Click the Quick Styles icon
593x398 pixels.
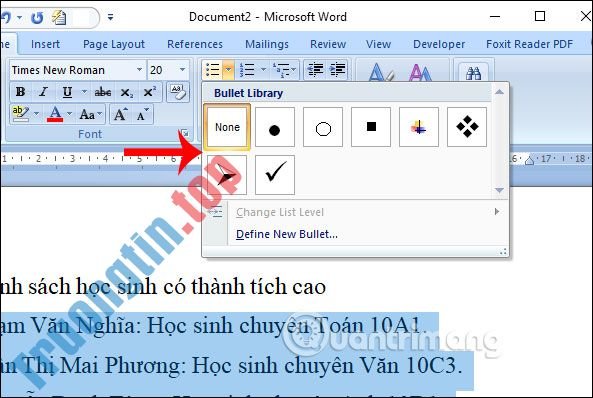pos(380,72)
